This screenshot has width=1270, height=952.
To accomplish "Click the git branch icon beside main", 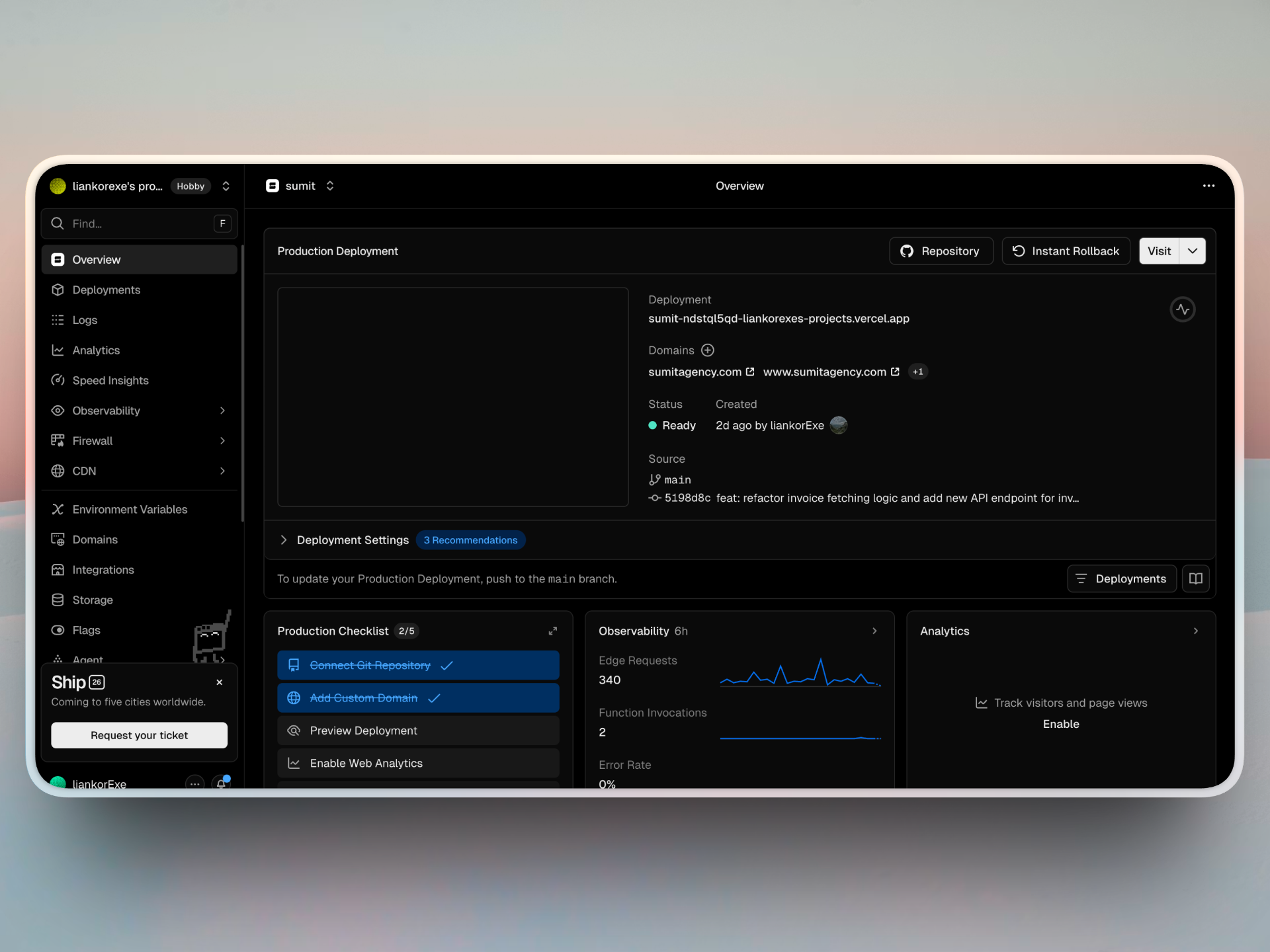I will [x=655, y=480].
